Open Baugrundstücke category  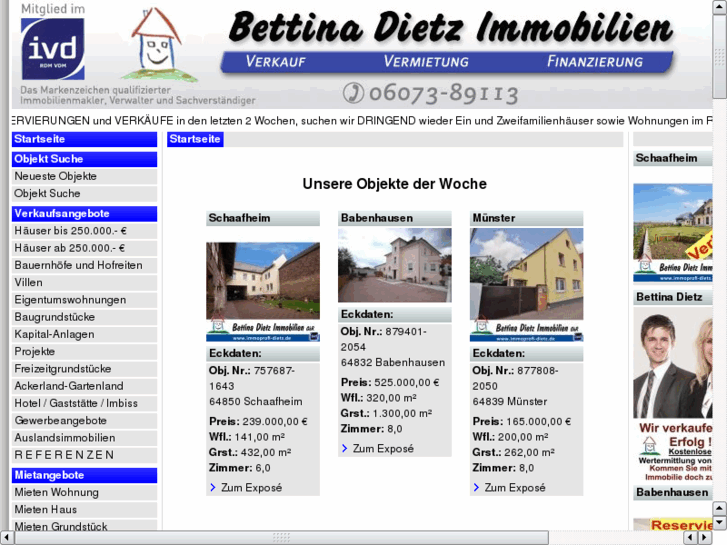click(x=84, y=317)
